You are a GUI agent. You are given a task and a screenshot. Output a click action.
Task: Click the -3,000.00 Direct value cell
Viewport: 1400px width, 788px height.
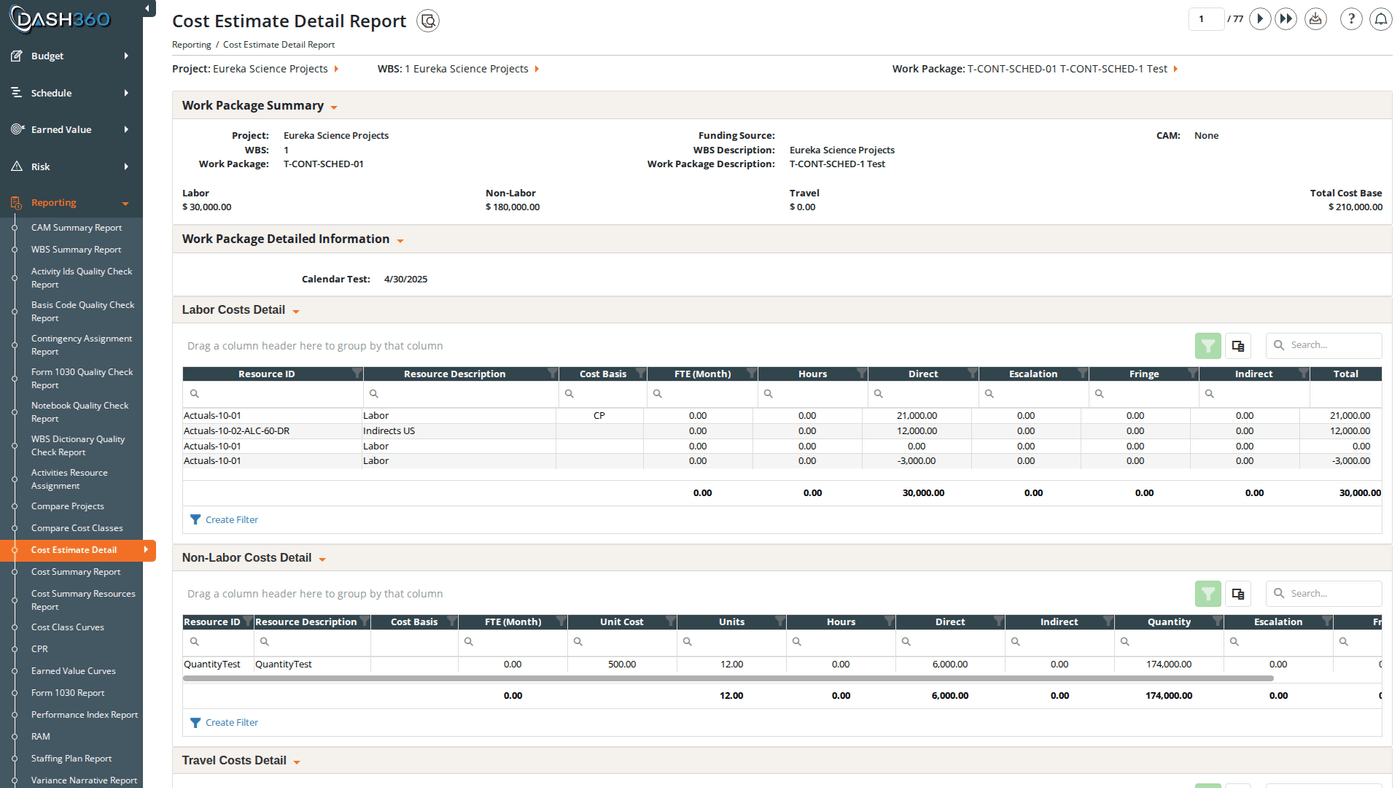917,461
